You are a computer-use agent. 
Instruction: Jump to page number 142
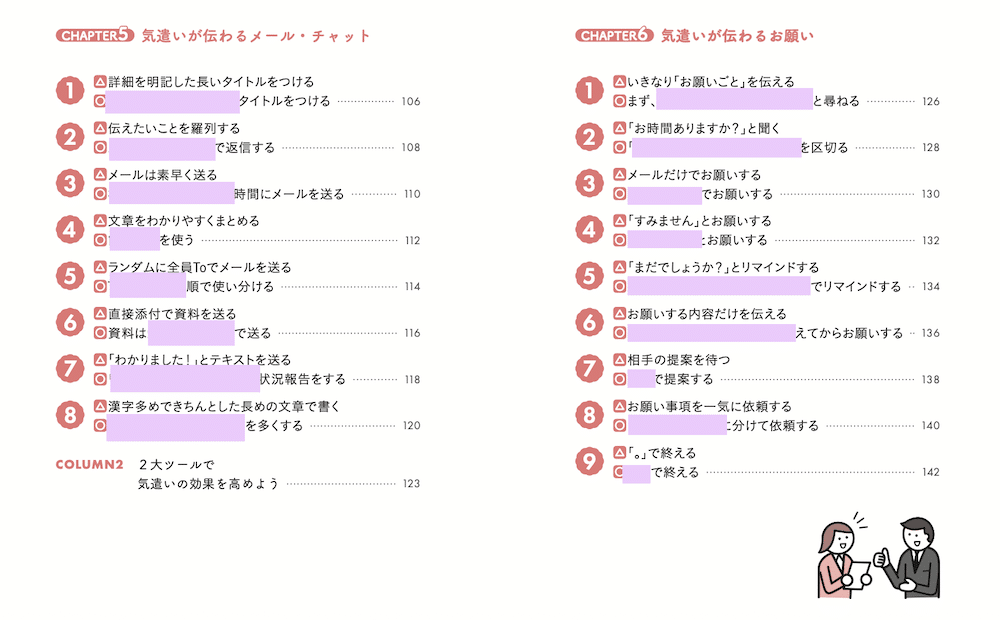pos(930,472)
